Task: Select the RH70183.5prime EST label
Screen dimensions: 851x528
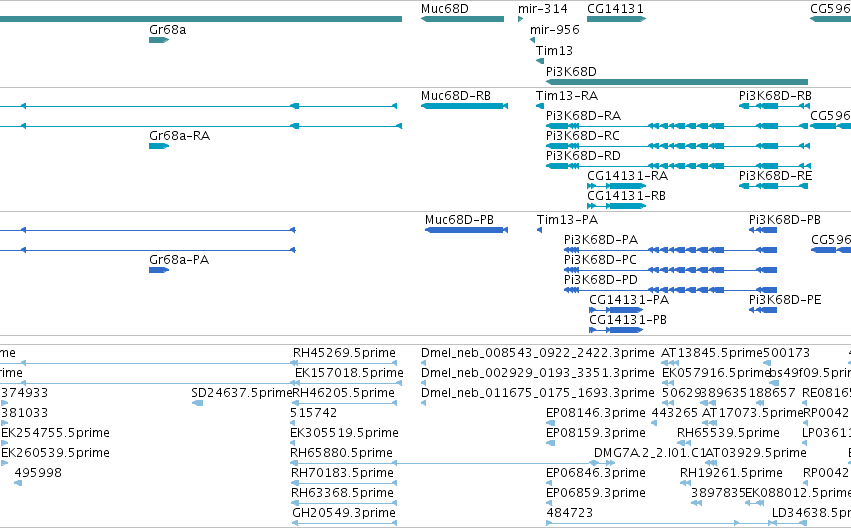Action: (342, 473)
